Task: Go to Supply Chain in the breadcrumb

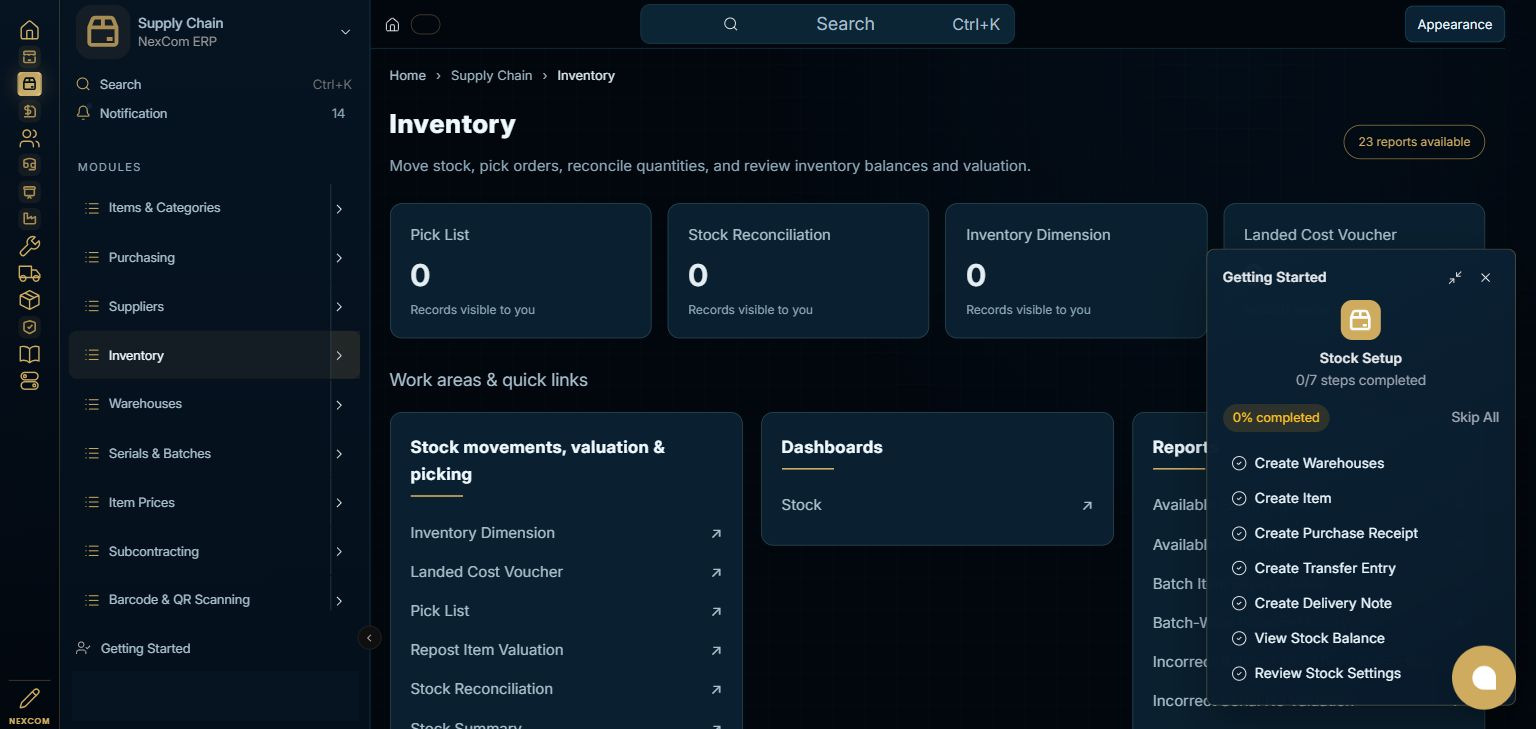Action: pos(491,75)
